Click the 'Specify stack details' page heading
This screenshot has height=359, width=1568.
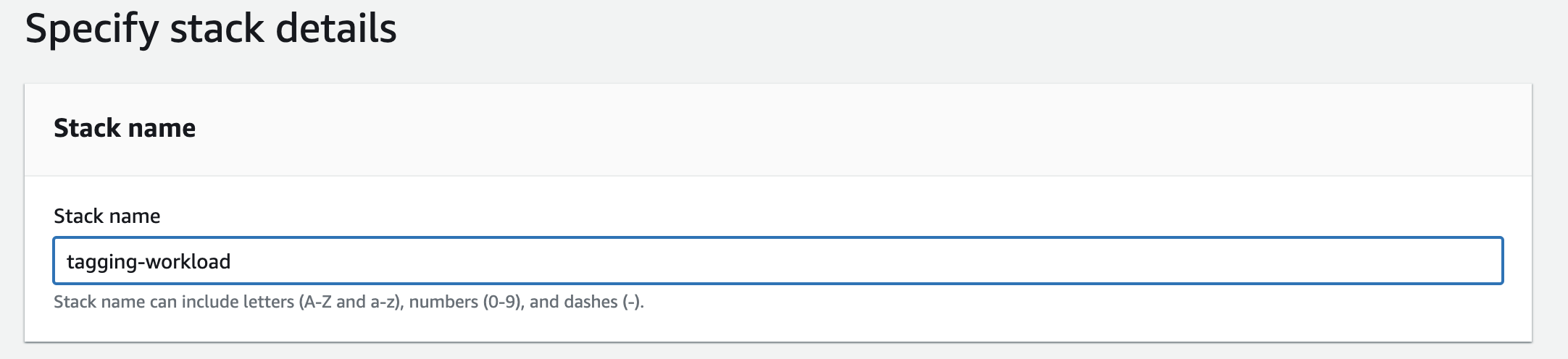(x=211, y=30)
